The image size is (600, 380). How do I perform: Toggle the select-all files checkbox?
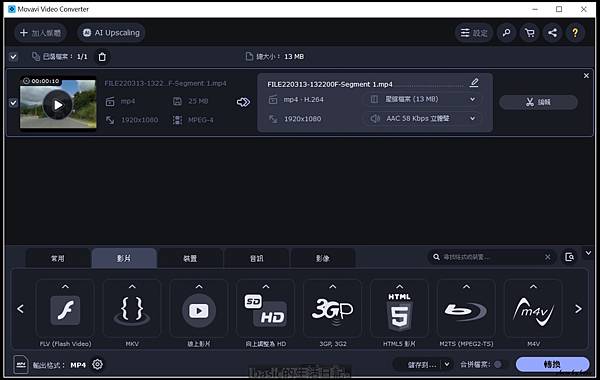pos(13,57)
